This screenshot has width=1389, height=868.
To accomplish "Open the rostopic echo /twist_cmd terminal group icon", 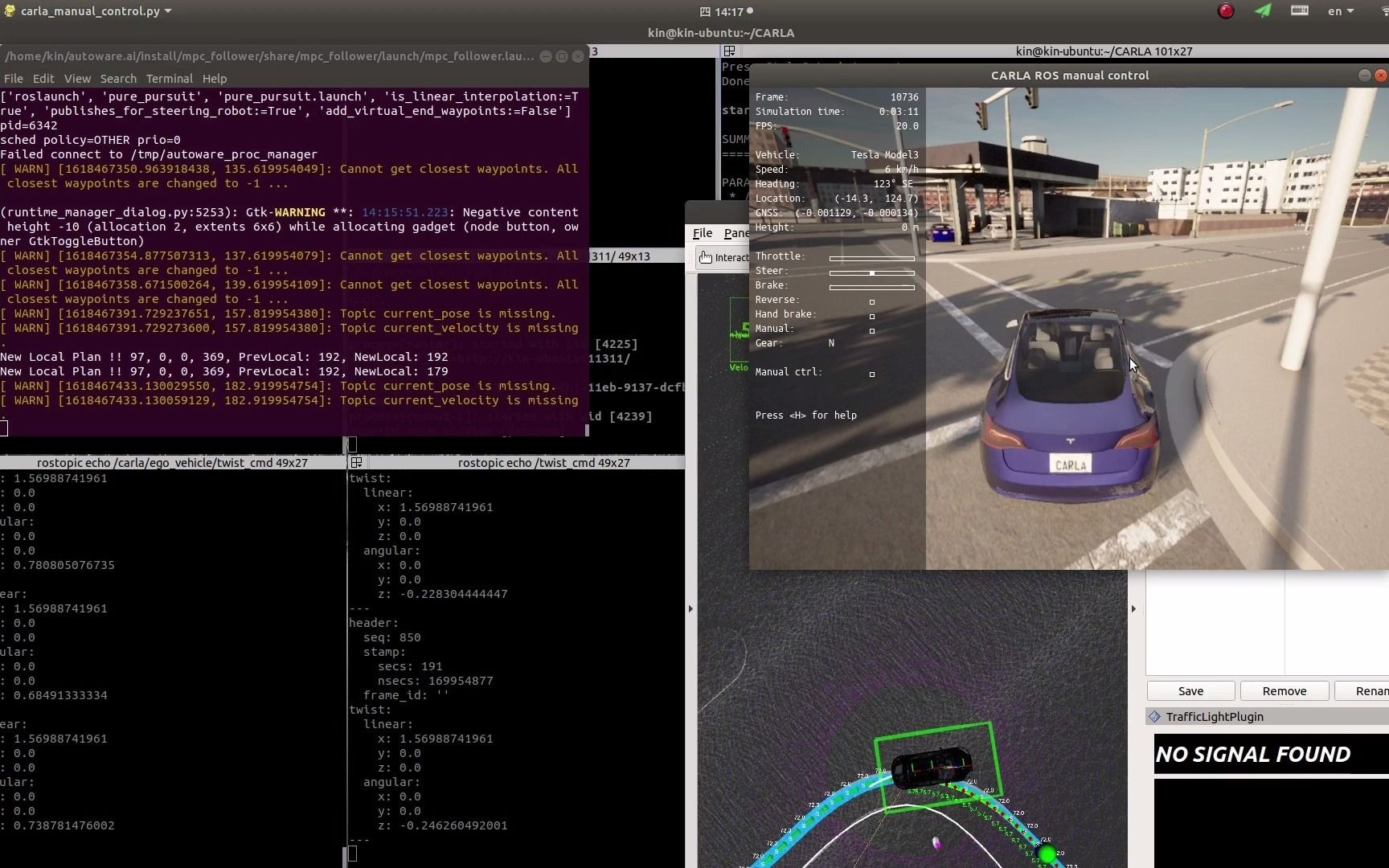I will point(356,463).
